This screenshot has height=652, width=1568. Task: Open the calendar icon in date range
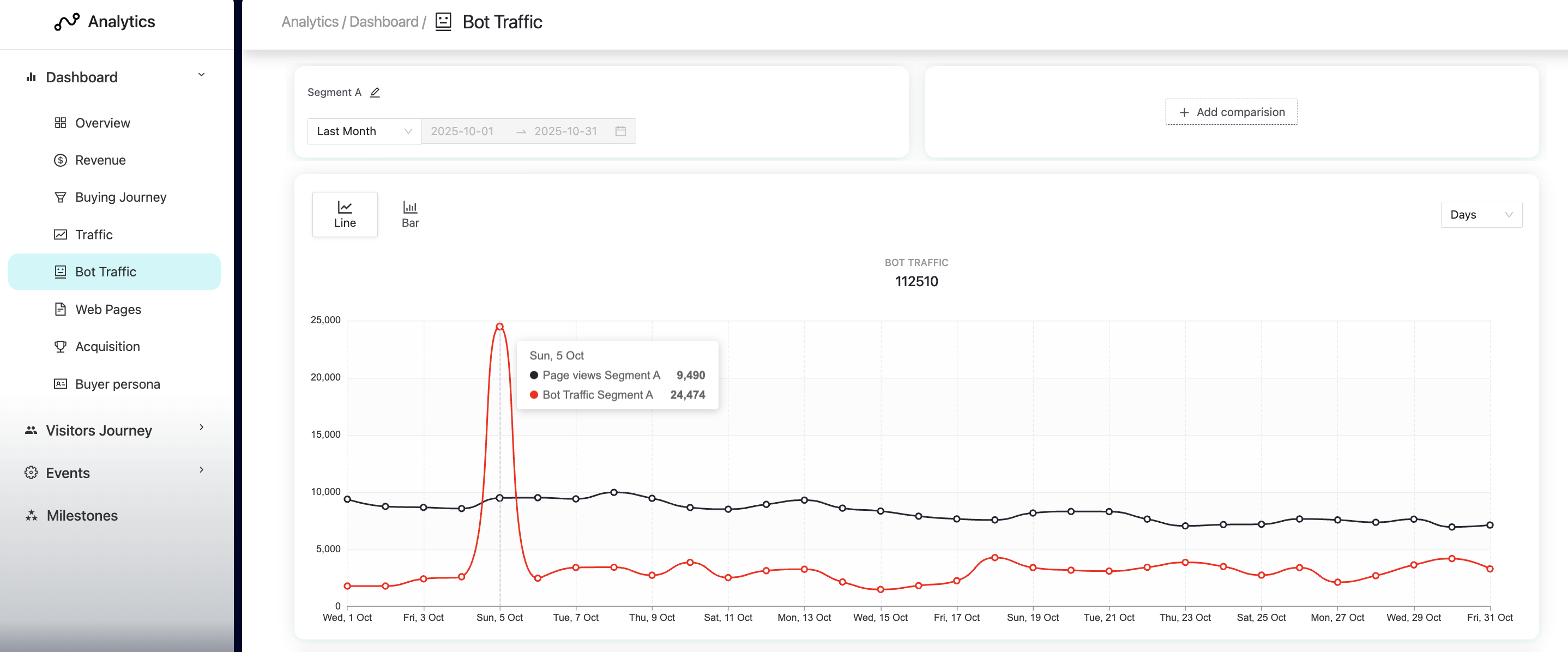tap(620, 131)
